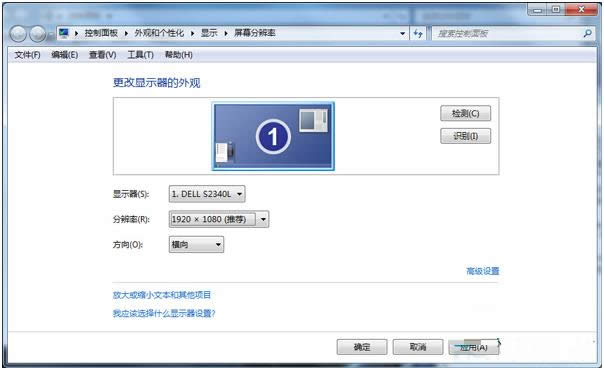Click the Forward navigation arrow button
604x371 pixels.
click(x=38, y=34)
